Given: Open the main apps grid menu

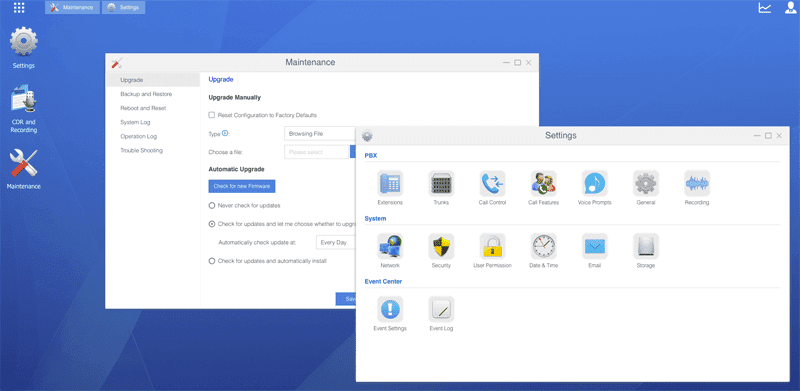Looking at the screenshot, I should [19, 8].
